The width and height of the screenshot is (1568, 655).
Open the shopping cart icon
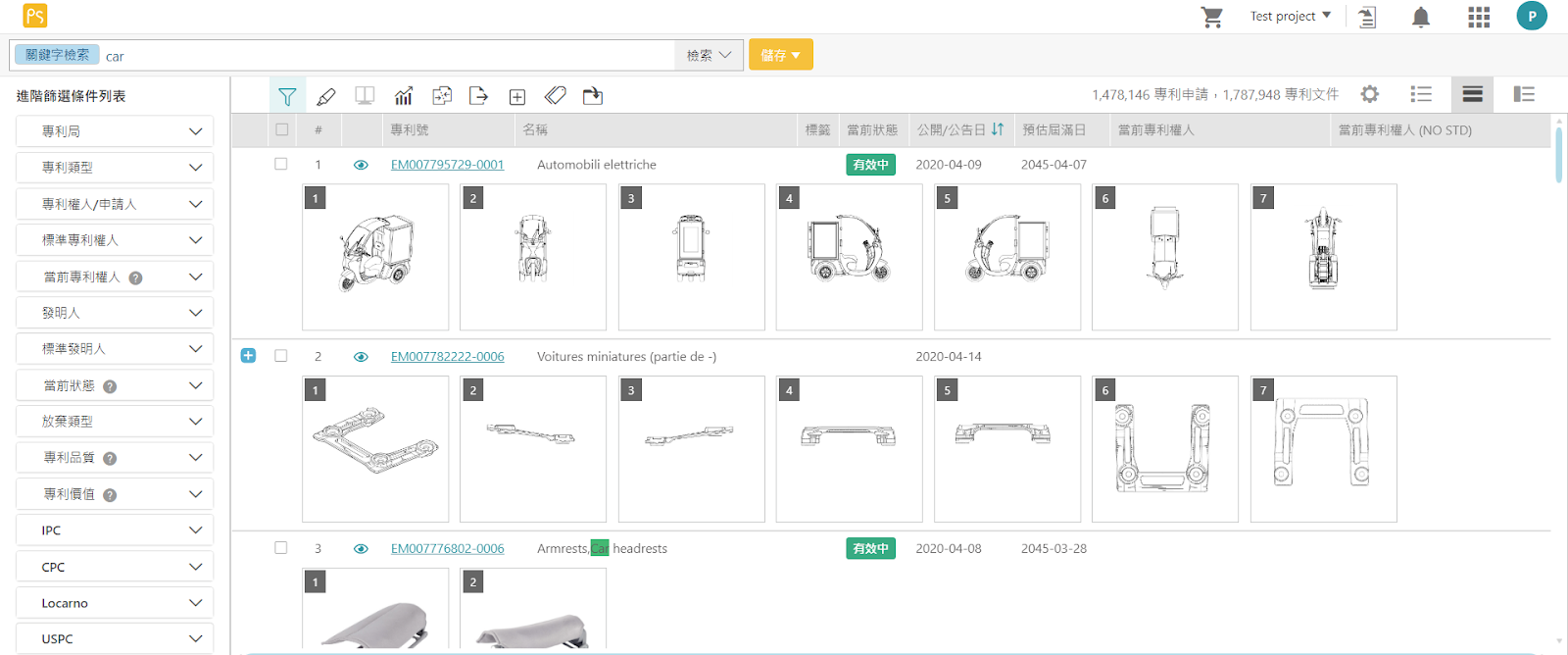click(x=1212, y=17)
